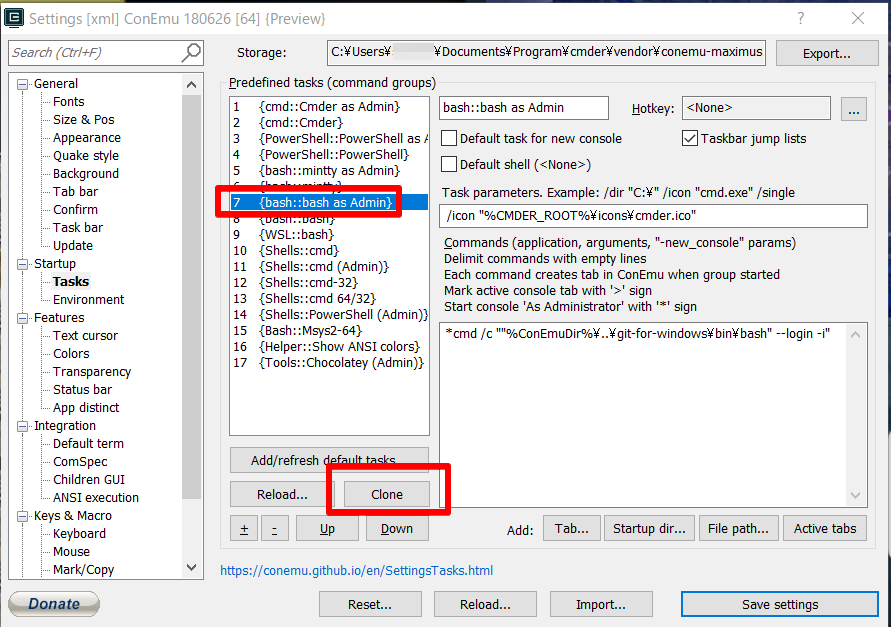Click the task name field
The image size is (891, 627).
pos(524,108)
